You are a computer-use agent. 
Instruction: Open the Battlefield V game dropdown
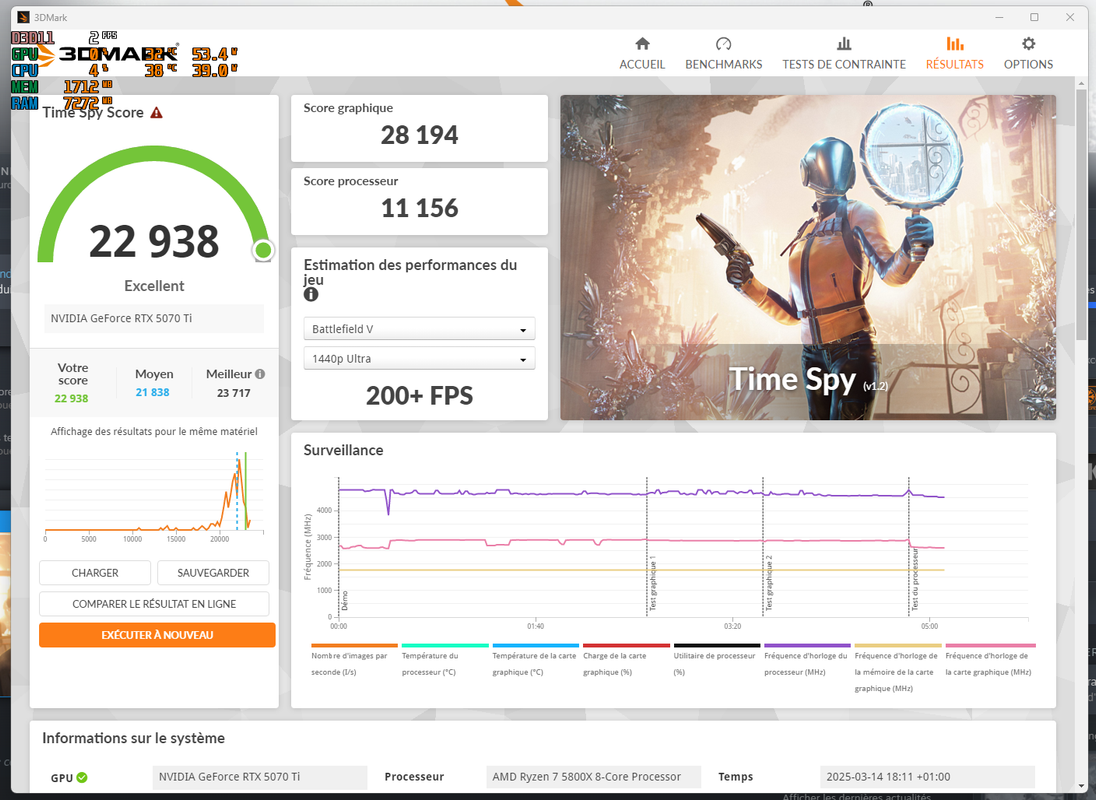click(419, 328)
